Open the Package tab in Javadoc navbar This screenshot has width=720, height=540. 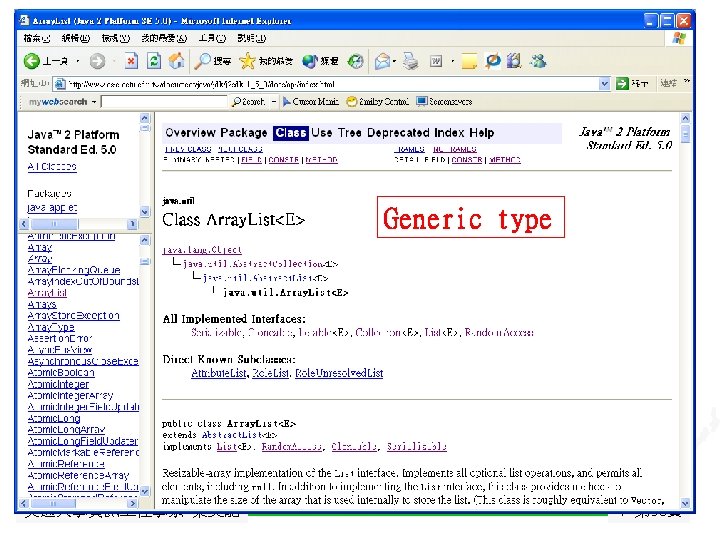point(243,133)
